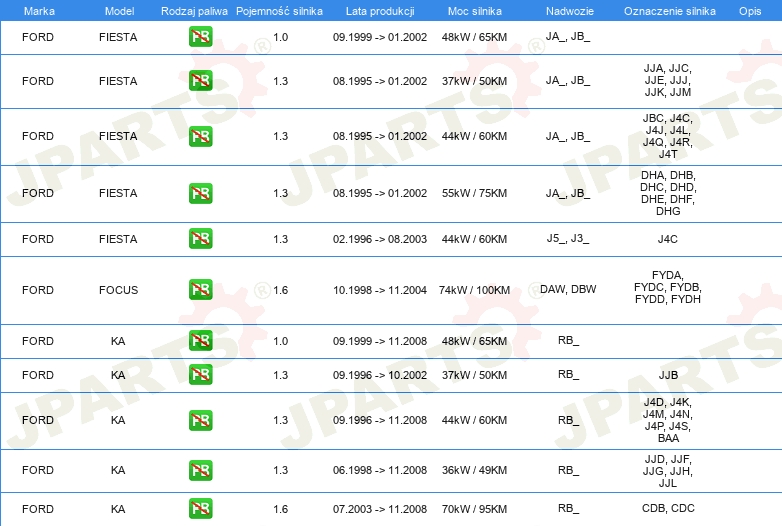
Task: Click the Opis column header
Action: (x=750, y=11)
